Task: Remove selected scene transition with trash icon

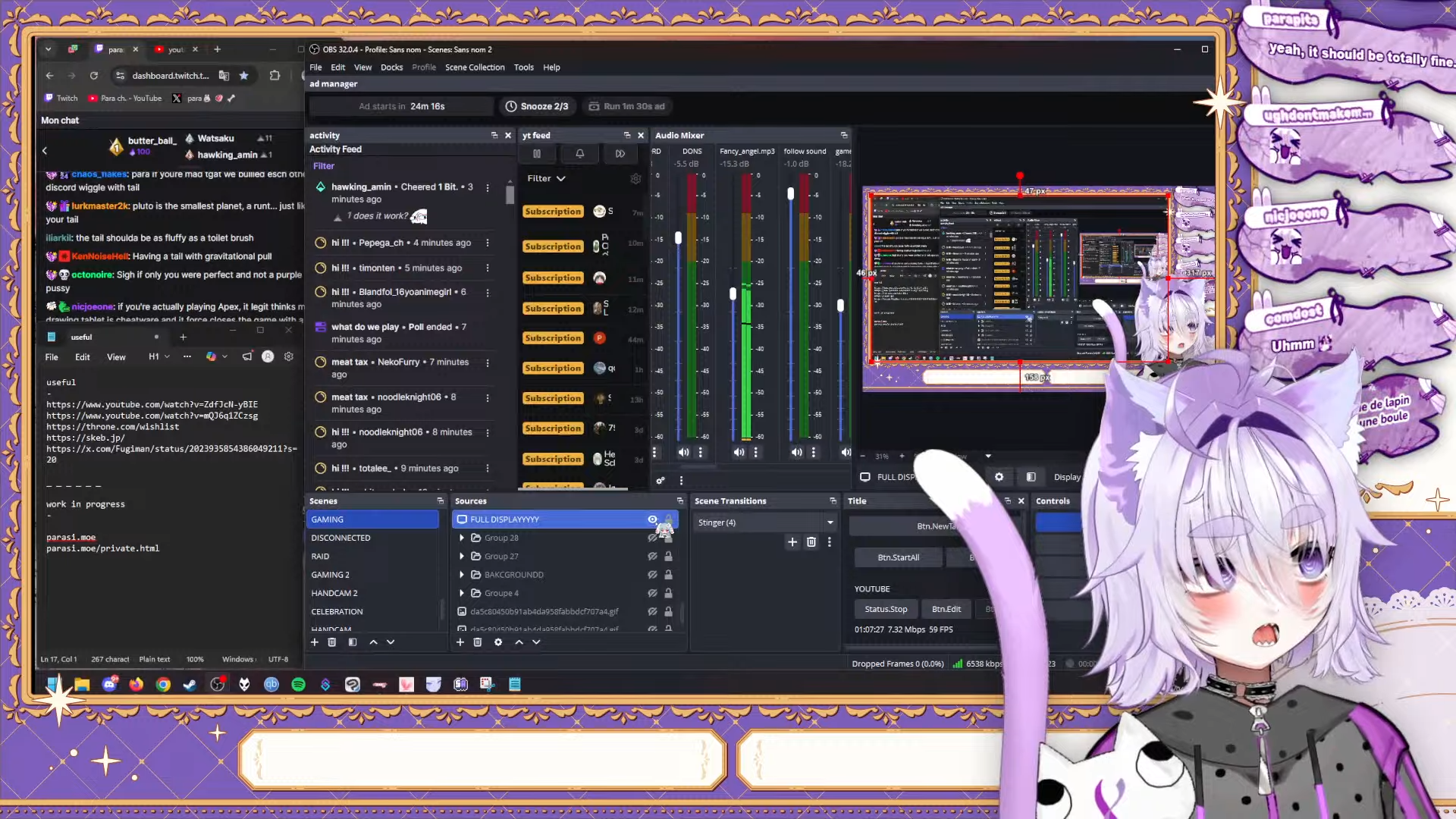Action: point(811,542)
